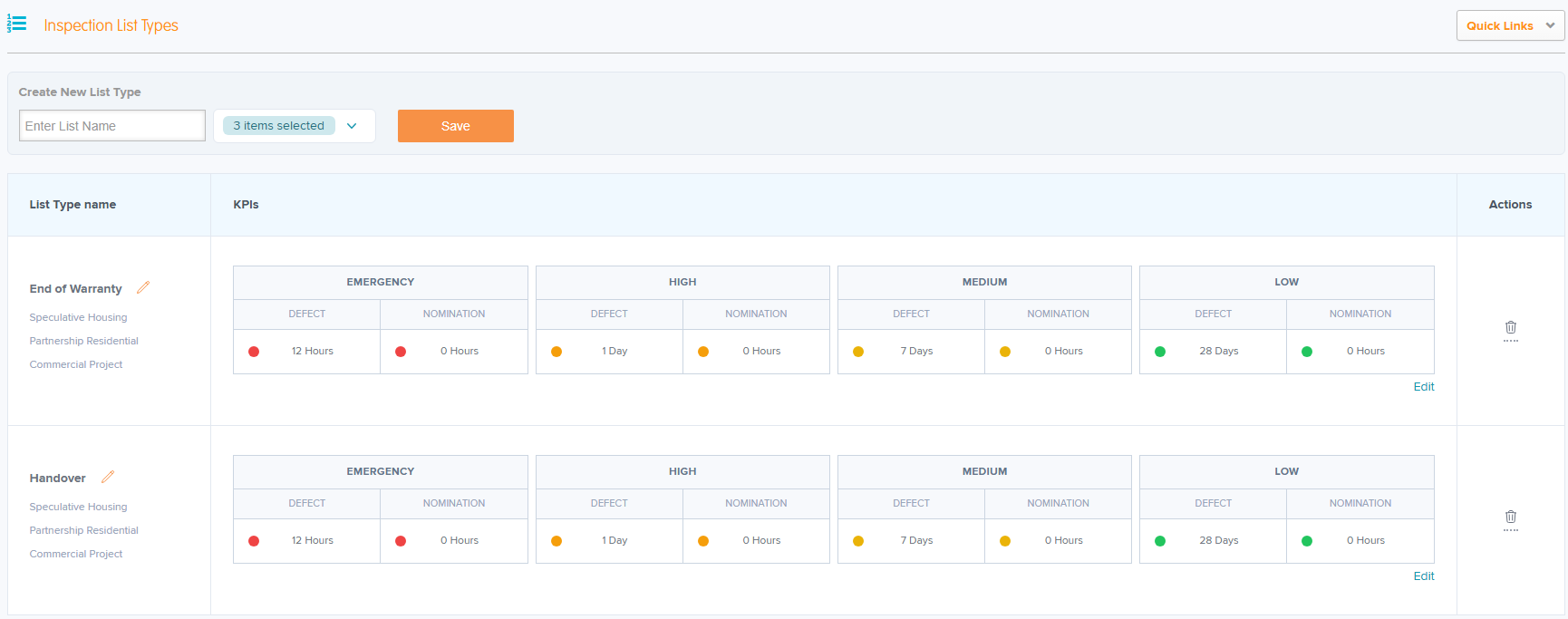Click the 1 Day value in End of Warranty

pos(615,351)
